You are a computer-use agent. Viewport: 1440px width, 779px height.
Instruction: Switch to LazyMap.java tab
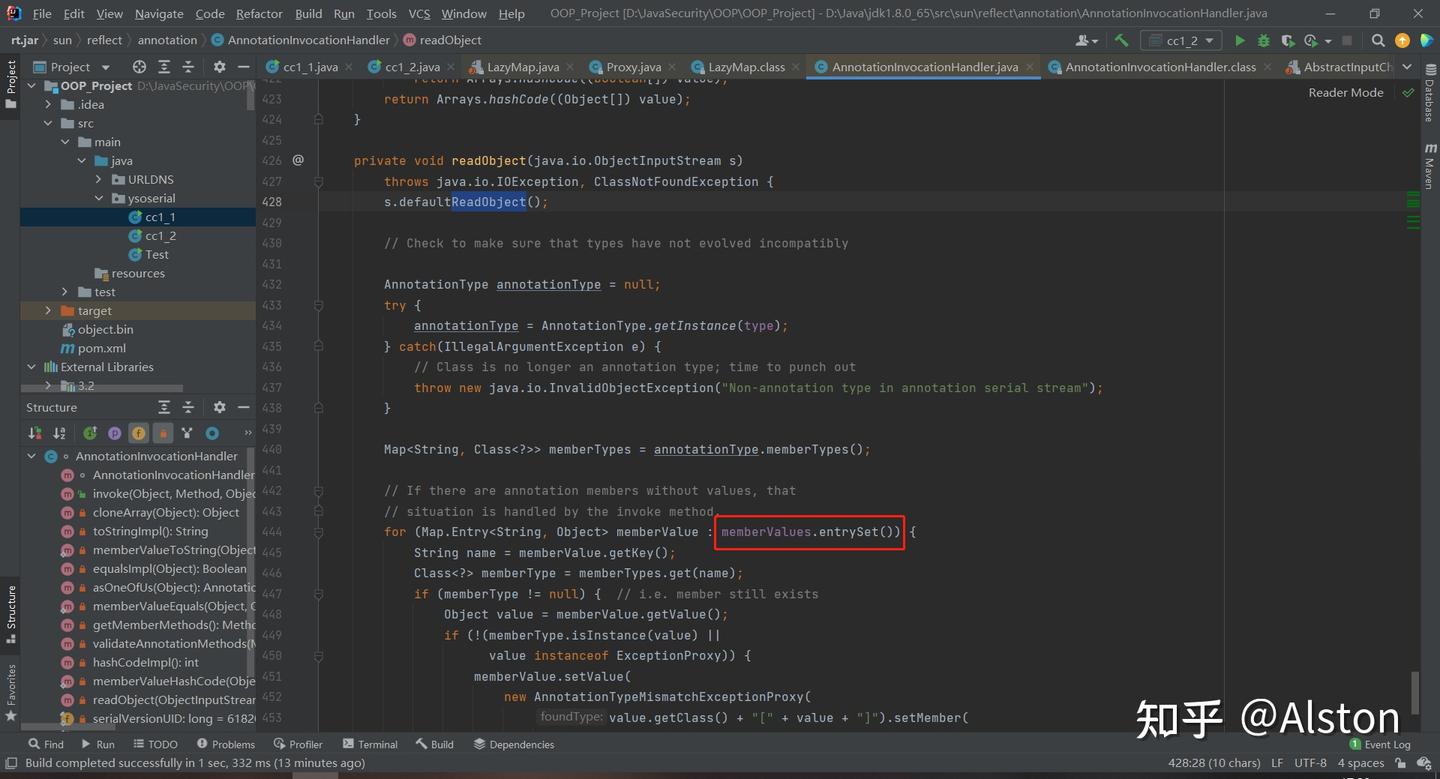(522, 67)
